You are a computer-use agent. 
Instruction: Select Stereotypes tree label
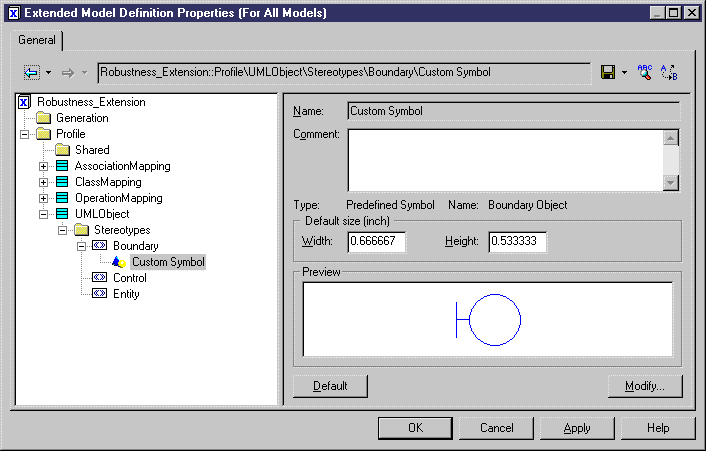click(x=122, y=230)
